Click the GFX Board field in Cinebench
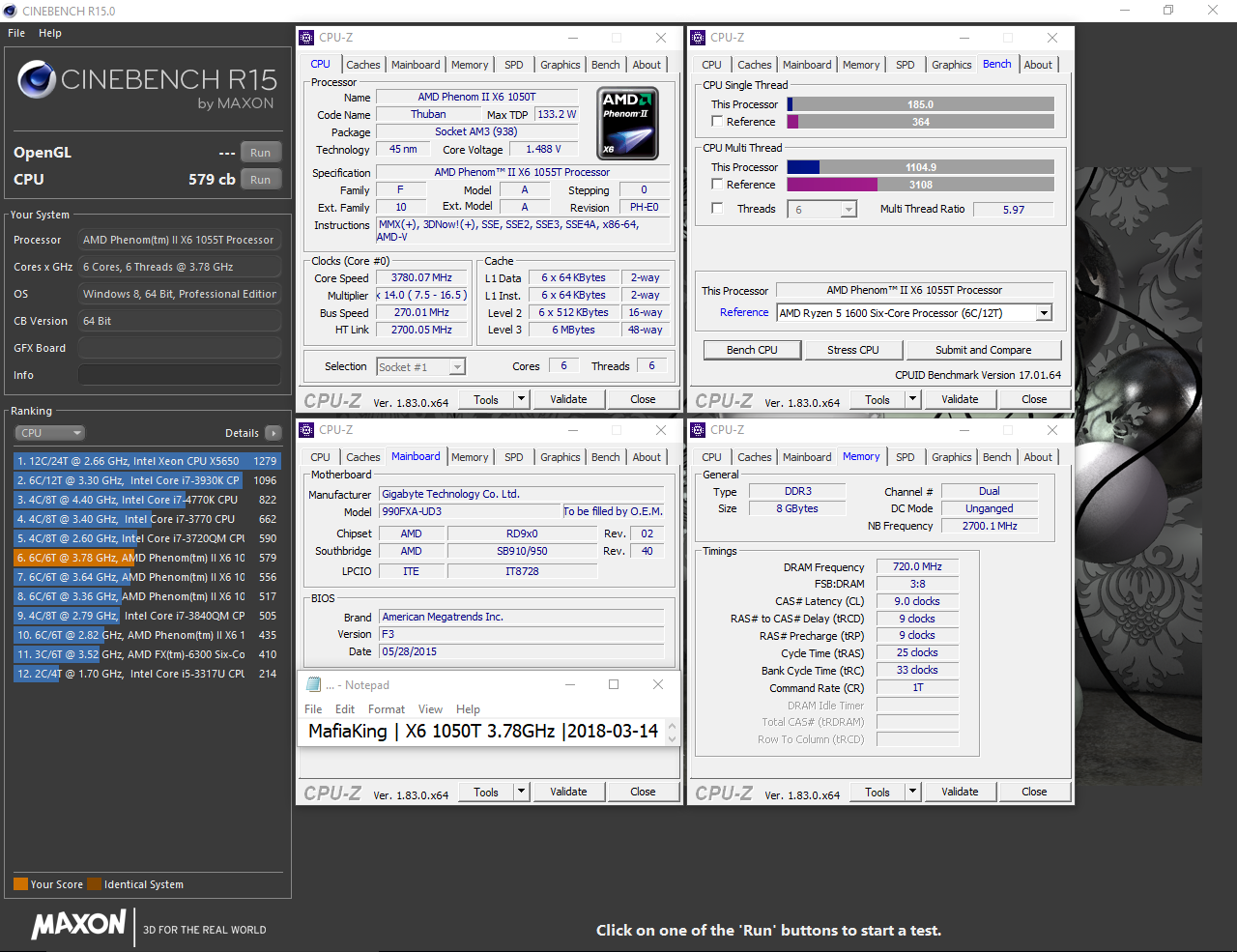The width and height of the screenshot is (1237, 952). (180, 348)
